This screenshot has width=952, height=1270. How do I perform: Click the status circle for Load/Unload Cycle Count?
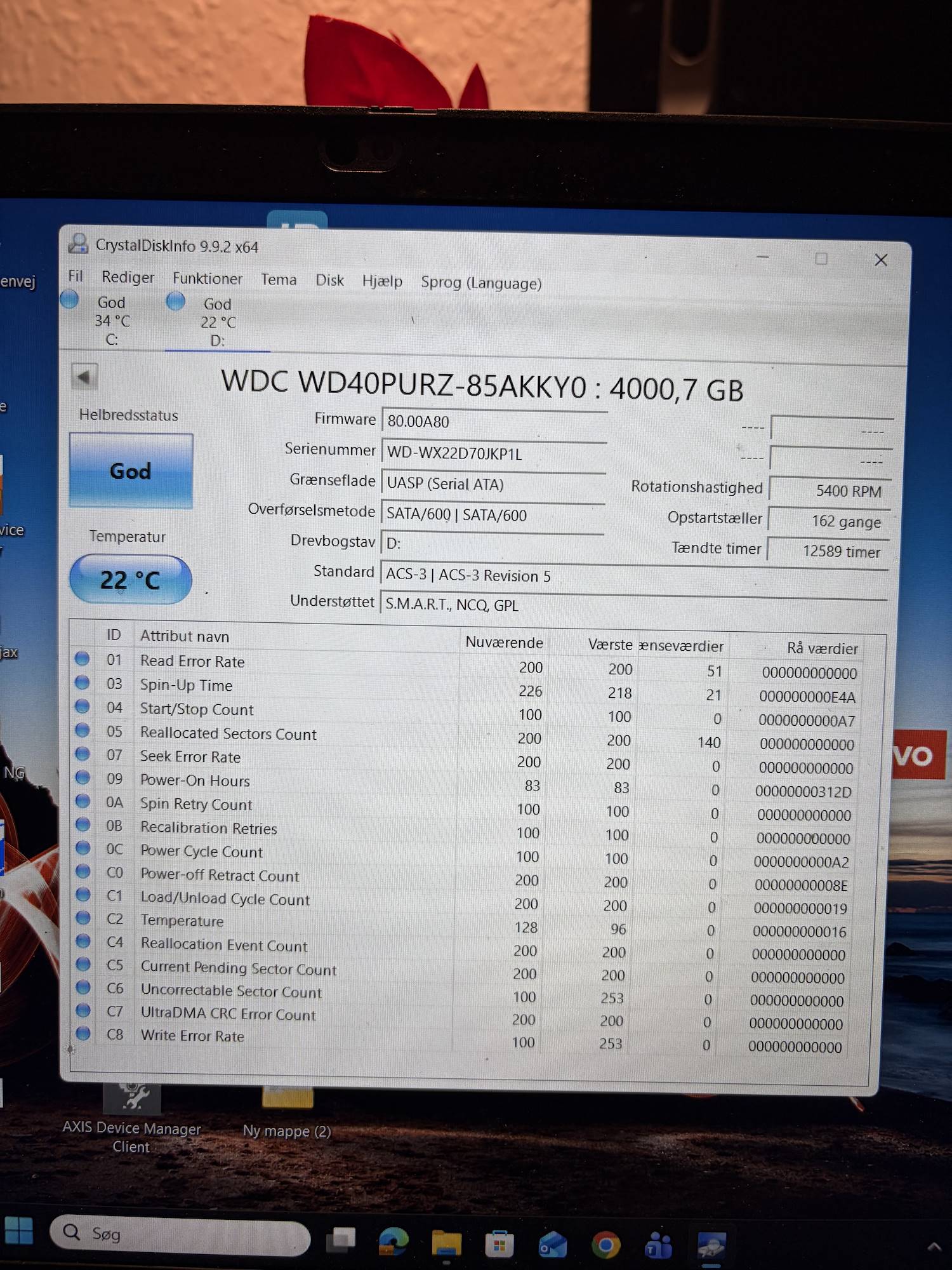(83, 894)
